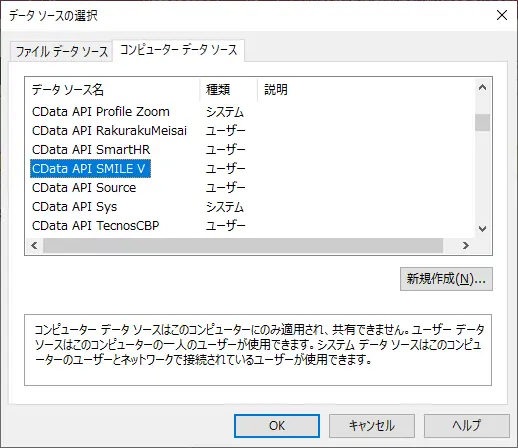The width and height of the screenshot is (518, 448).
Task: Click the 説明 column header
Action: 366,90
